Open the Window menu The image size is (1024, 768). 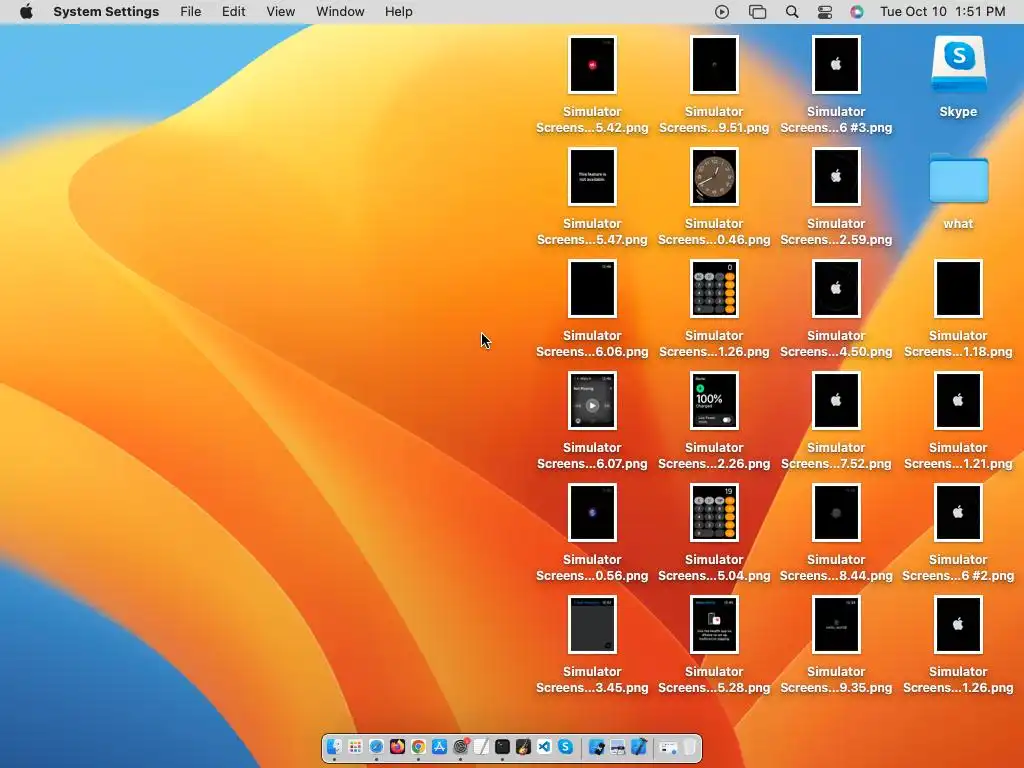click(x=340, y=12)
